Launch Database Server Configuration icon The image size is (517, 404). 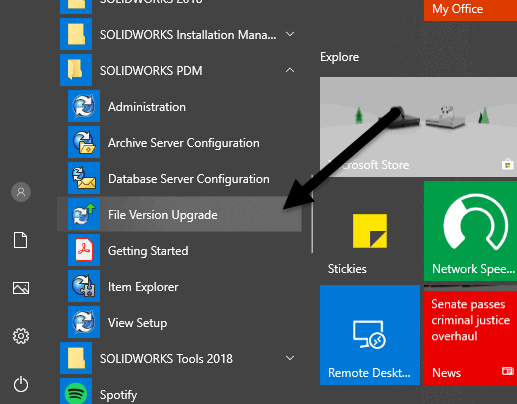(84, 178)
